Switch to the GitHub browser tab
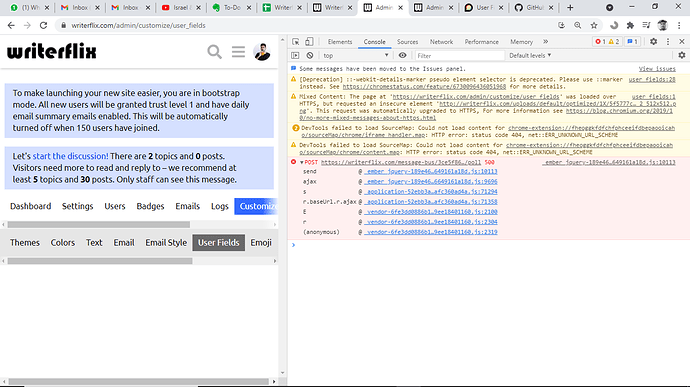Viewport: 690px width, 387px height. click(534, 7)
